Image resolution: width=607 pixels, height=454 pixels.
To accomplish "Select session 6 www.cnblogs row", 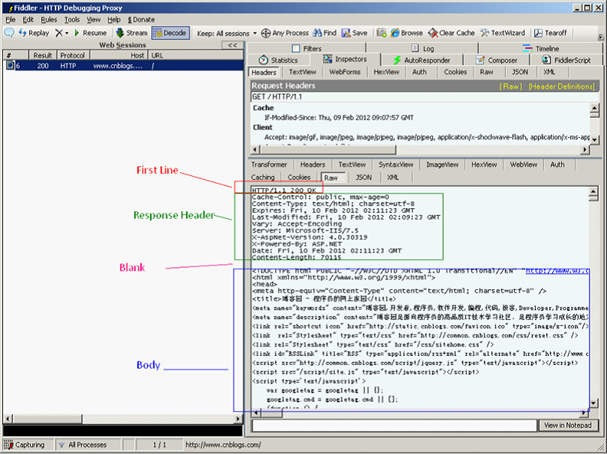I will [123, 65].
